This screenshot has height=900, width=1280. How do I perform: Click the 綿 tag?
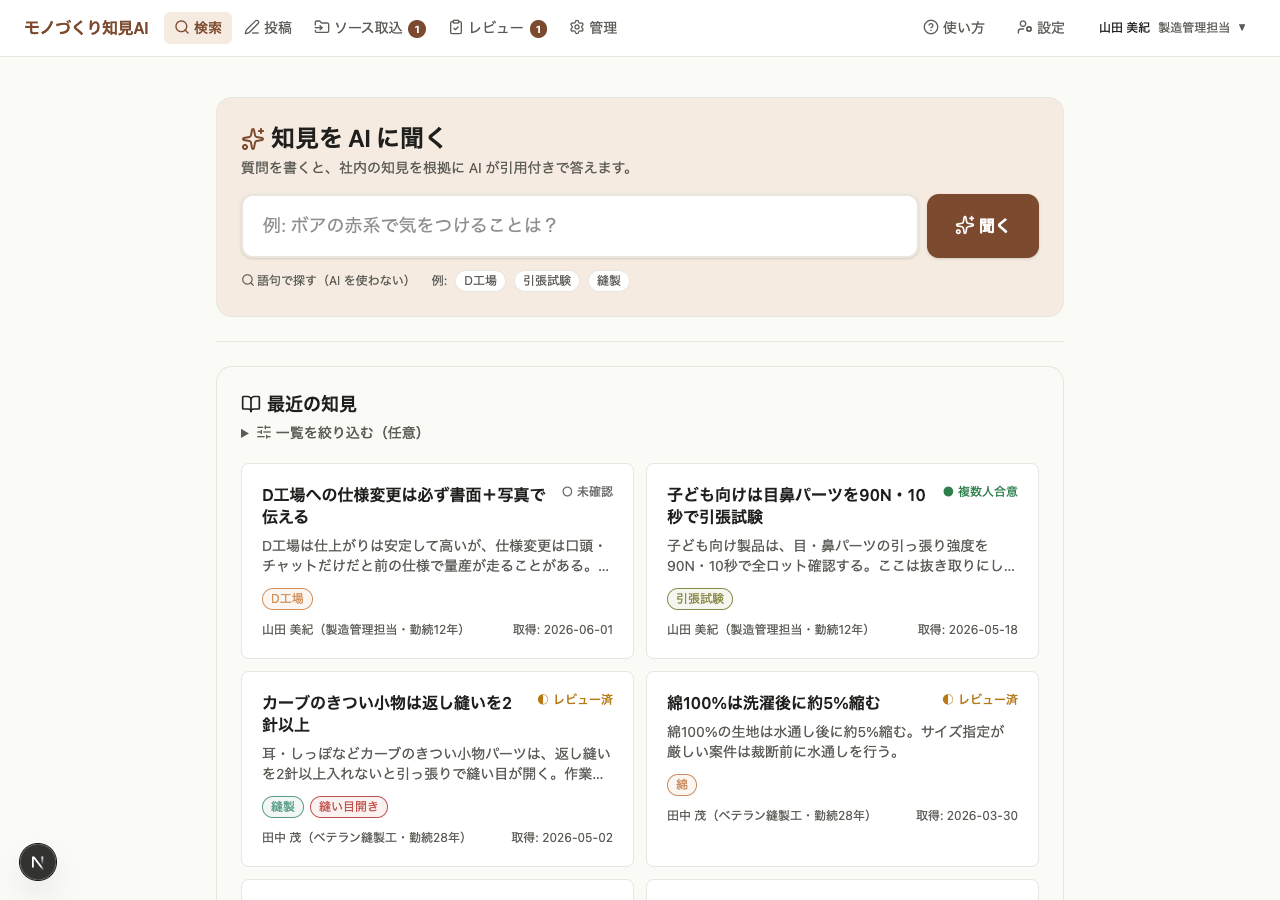(x=682, y=785)
